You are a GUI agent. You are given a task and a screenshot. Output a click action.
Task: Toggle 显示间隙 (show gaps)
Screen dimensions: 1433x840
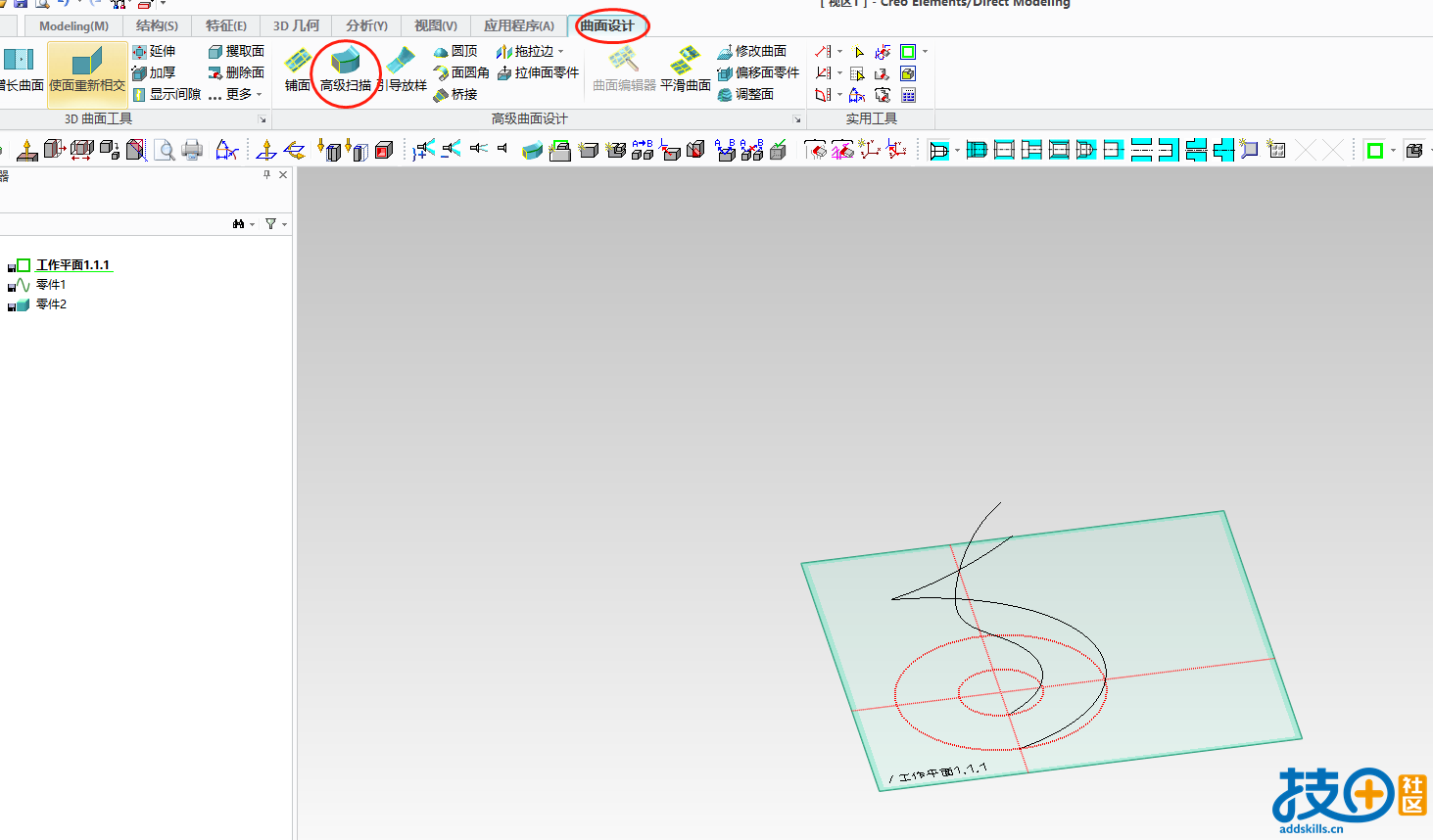click(x=167, y=94)
